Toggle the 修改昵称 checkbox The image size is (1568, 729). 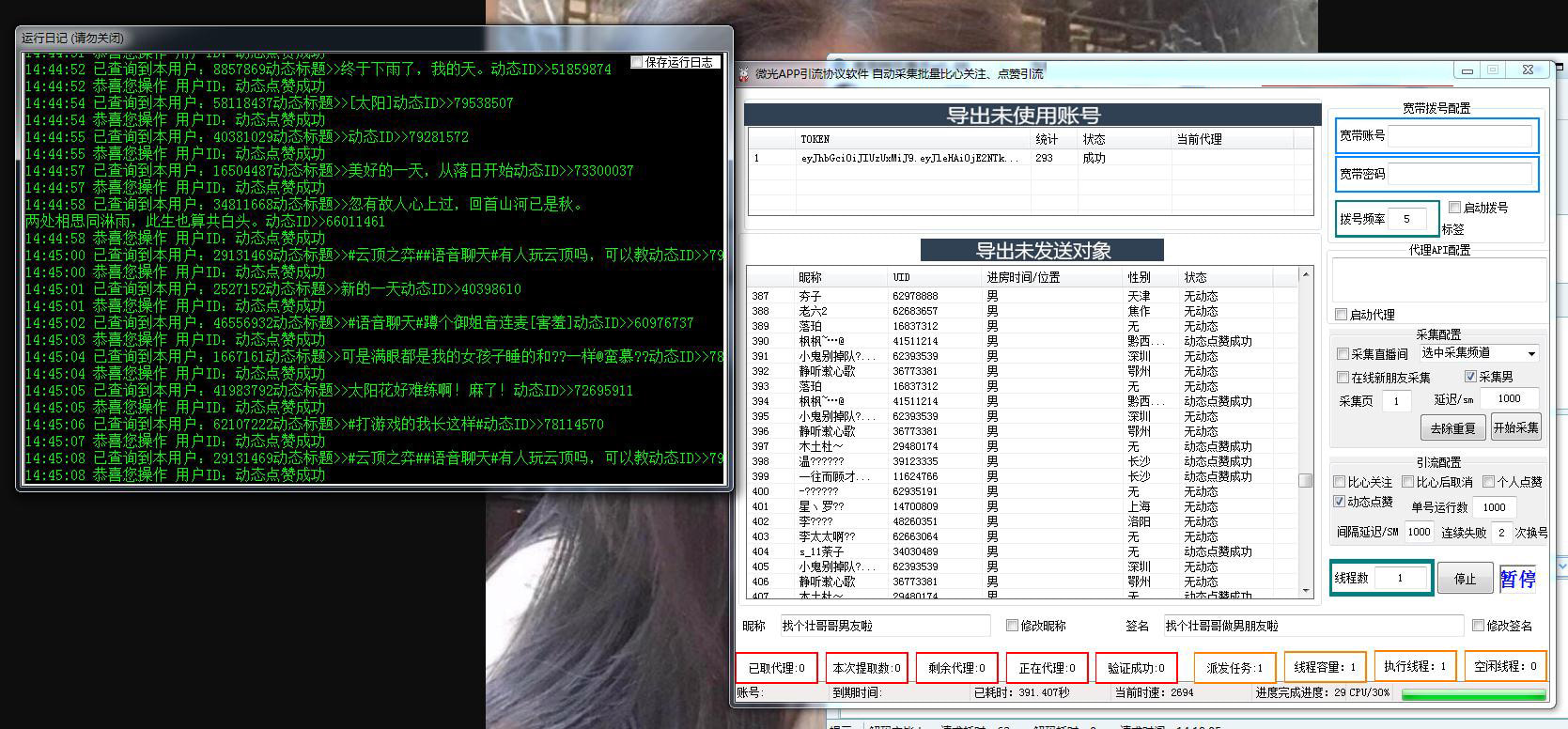[x=1012, y=626]
